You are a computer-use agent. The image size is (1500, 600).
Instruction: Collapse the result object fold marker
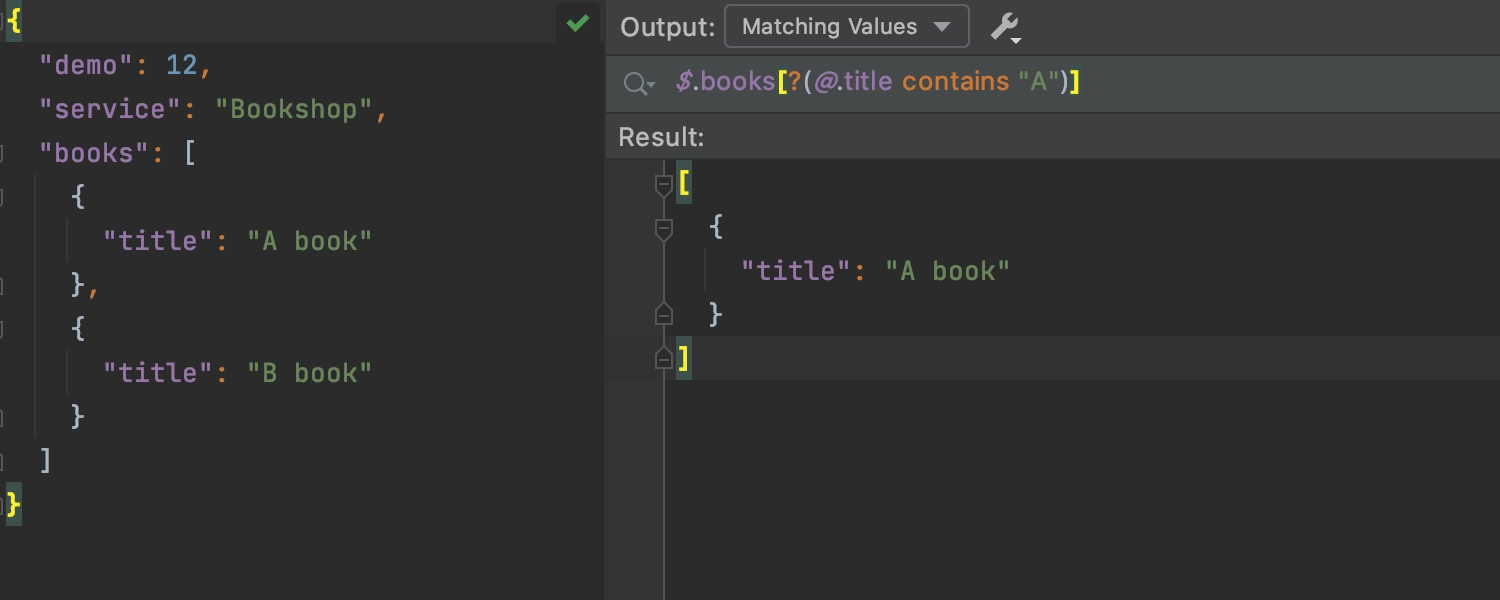coord(663,229)
